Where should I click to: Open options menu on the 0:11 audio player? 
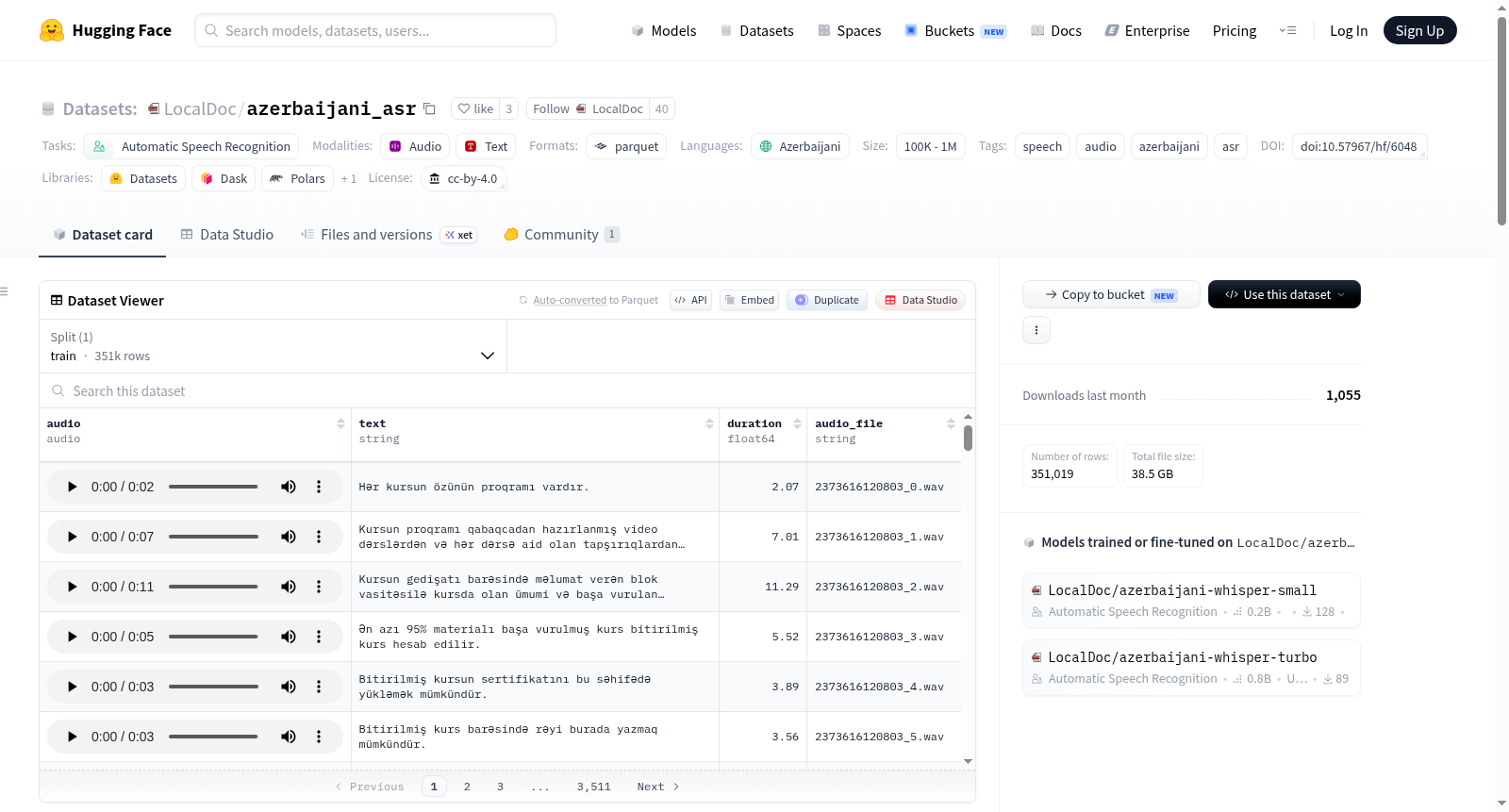click(x=319, y=587)
